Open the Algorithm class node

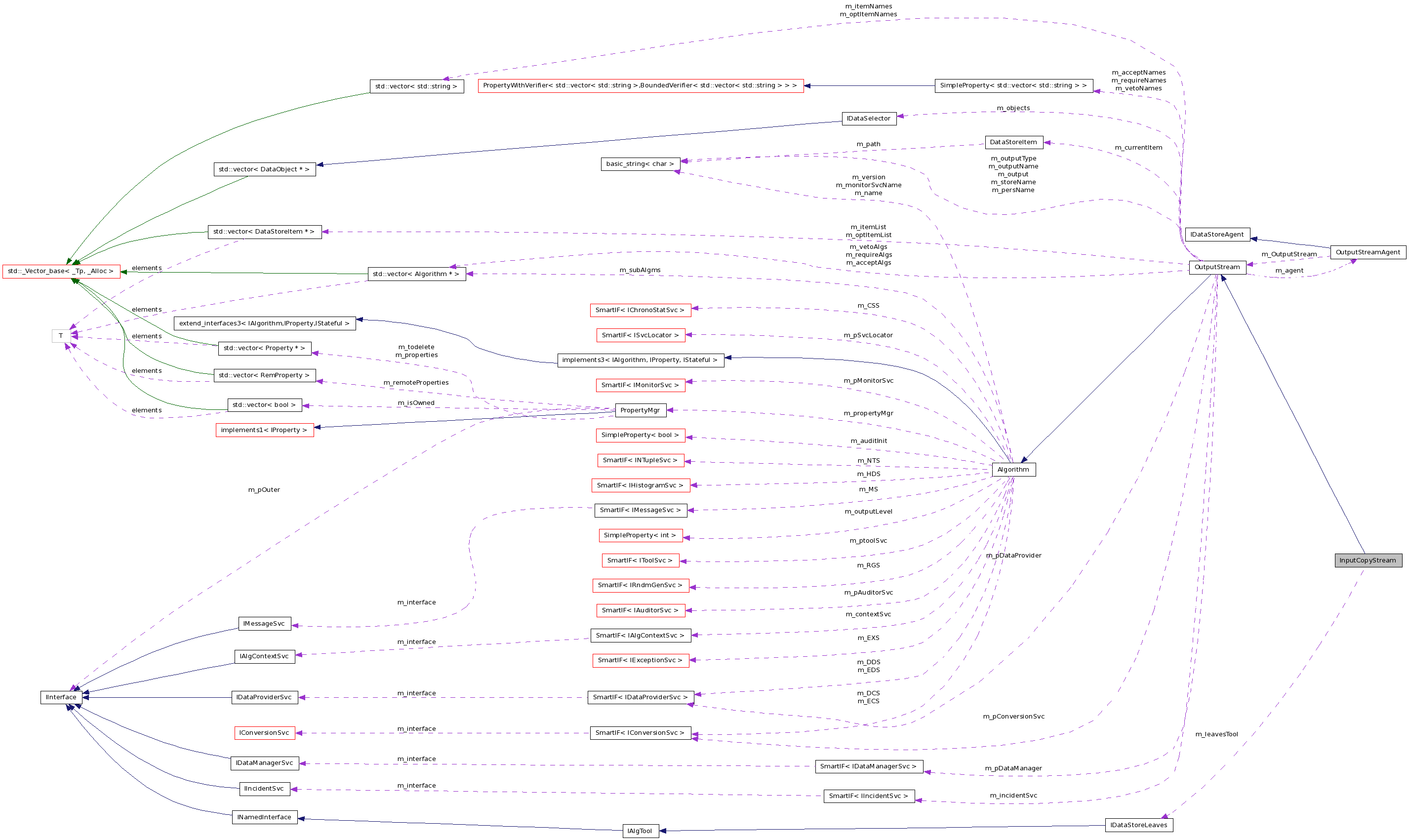tap(1014, 469)
